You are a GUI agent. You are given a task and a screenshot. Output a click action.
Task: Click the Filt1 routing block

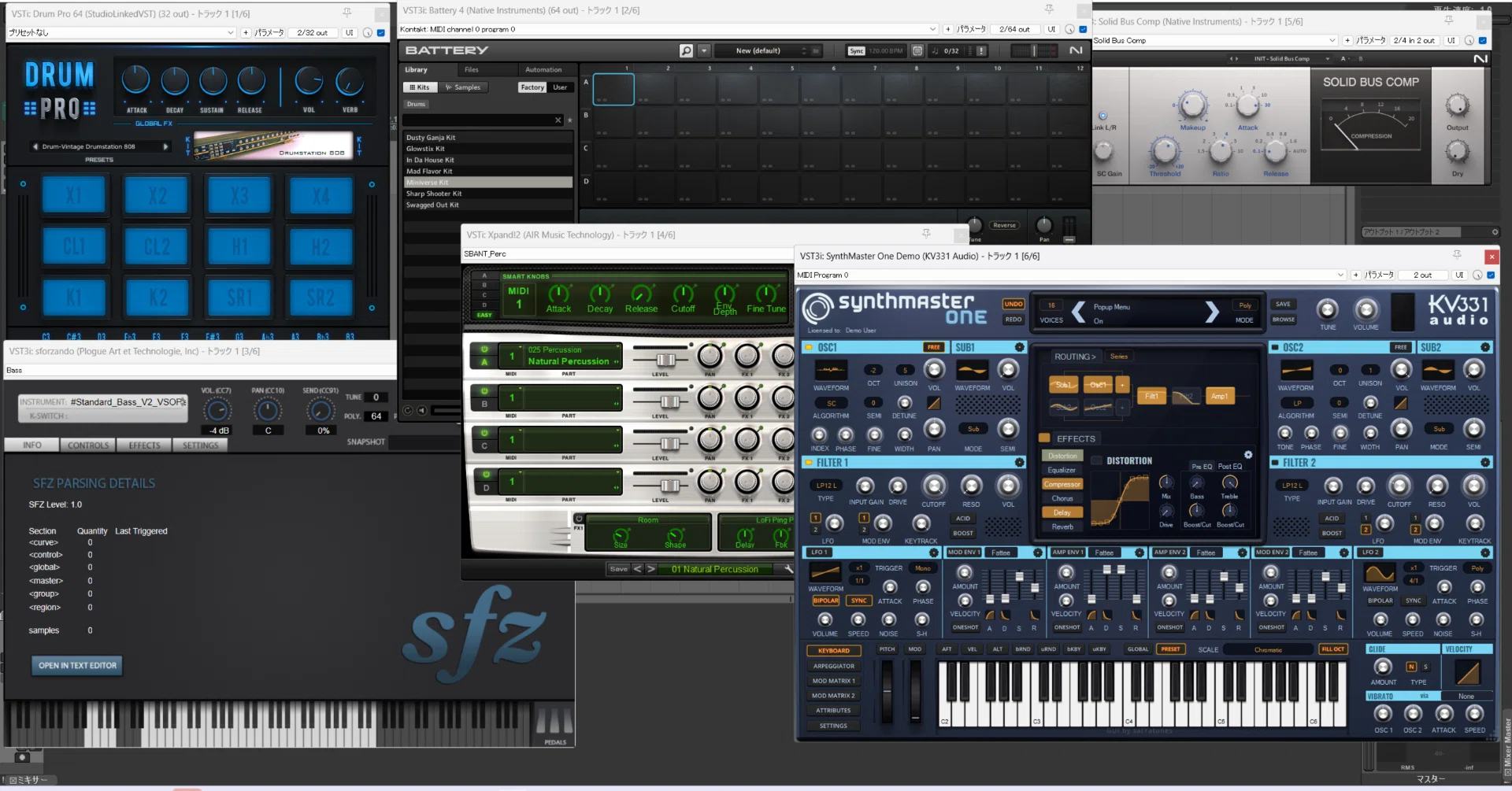tap(1151, 396)
